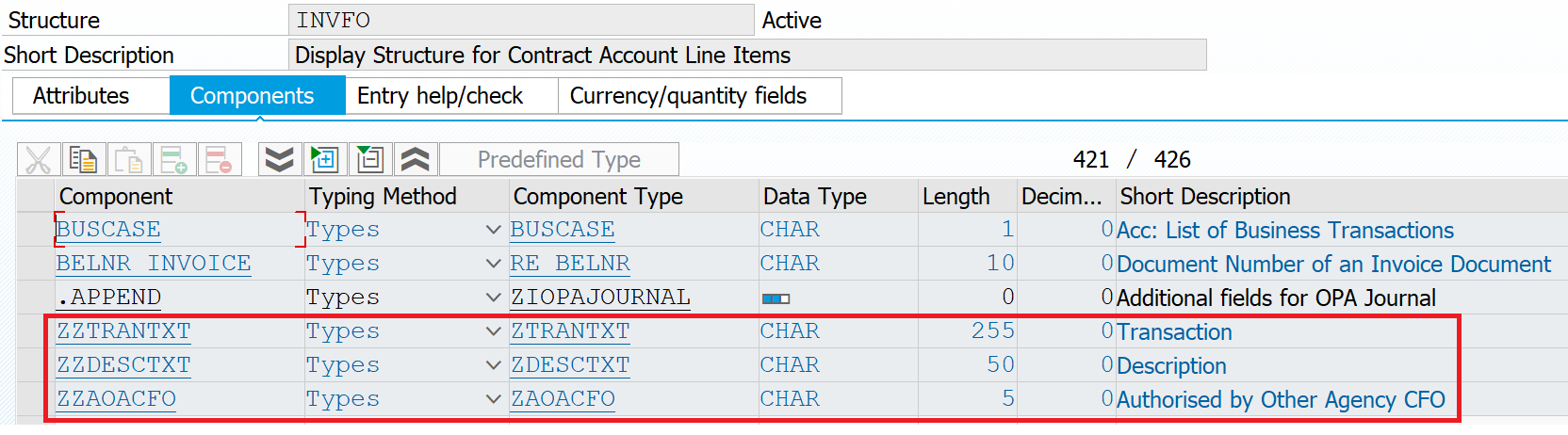Screen dimensions: 1568x435
Task: Click the Short Description text field
Action: tap(746, 56)
